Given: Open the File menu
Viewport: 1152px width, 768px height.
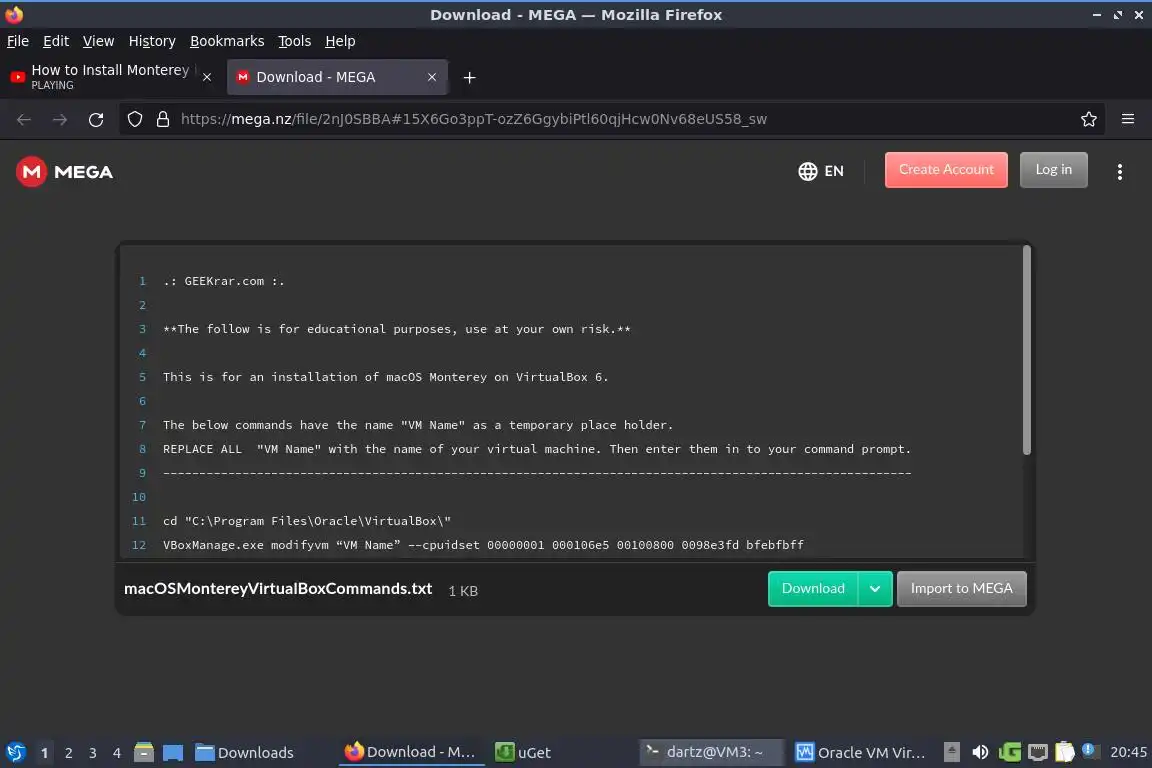Looking at the screenshot, I should pyautogui.click(x=18, y=41).
